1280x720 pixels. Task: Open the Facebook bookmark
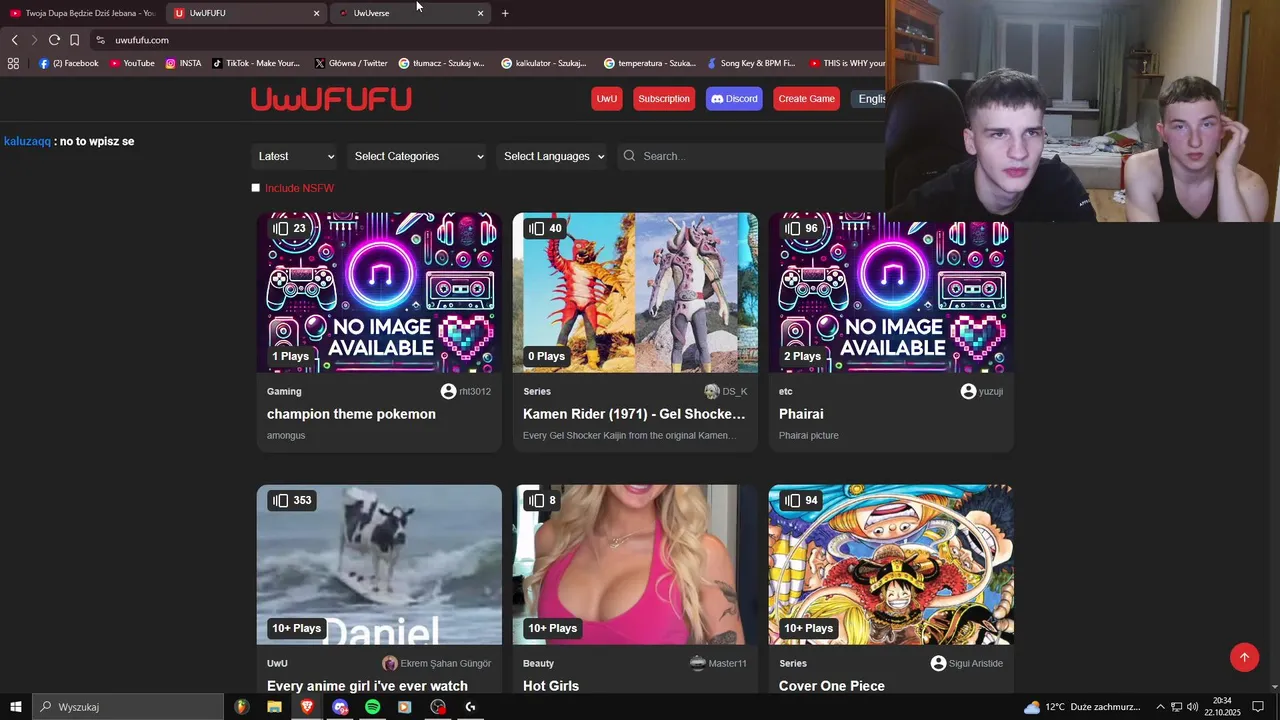68,63
